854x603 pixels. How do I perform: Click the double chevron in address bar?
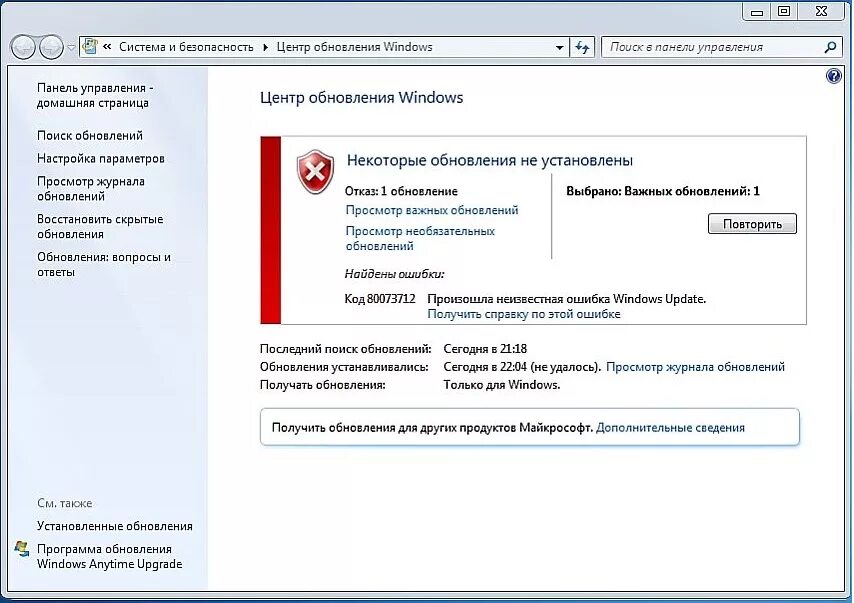click(107, 47)
